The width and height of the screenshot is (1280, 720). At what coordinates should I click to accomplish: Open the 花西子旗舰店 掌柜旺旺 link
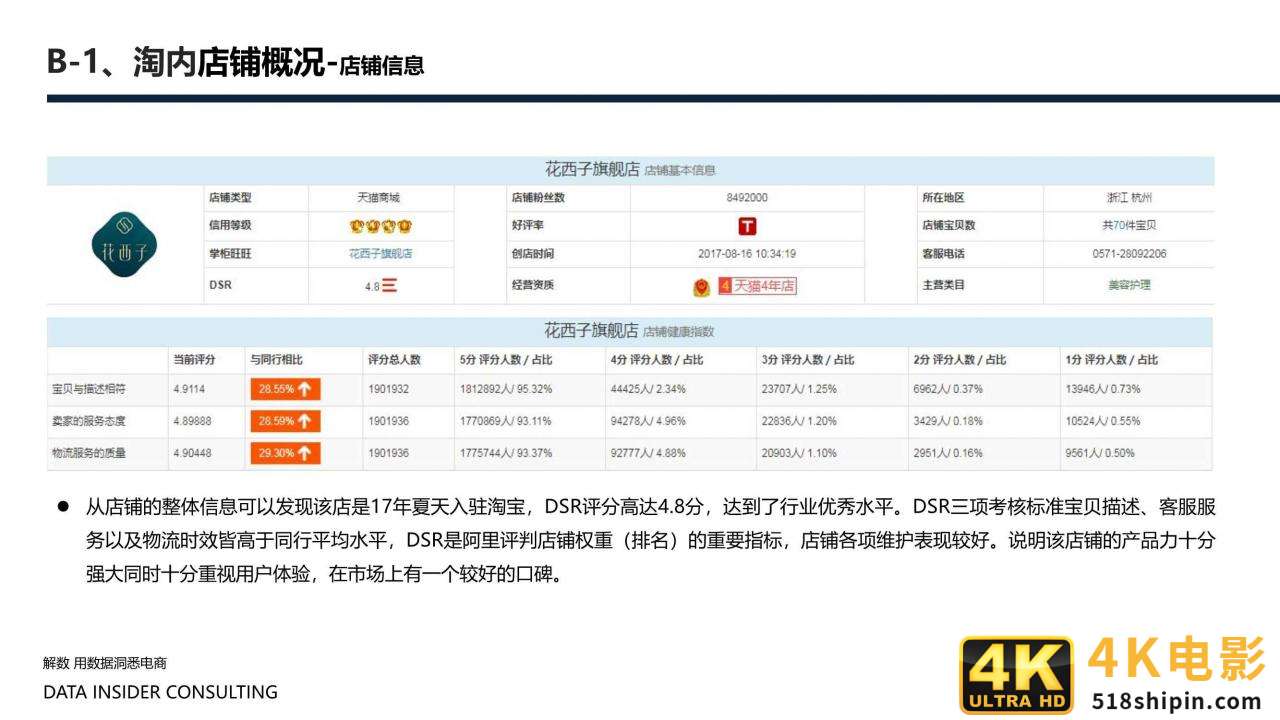coord(380,254)
